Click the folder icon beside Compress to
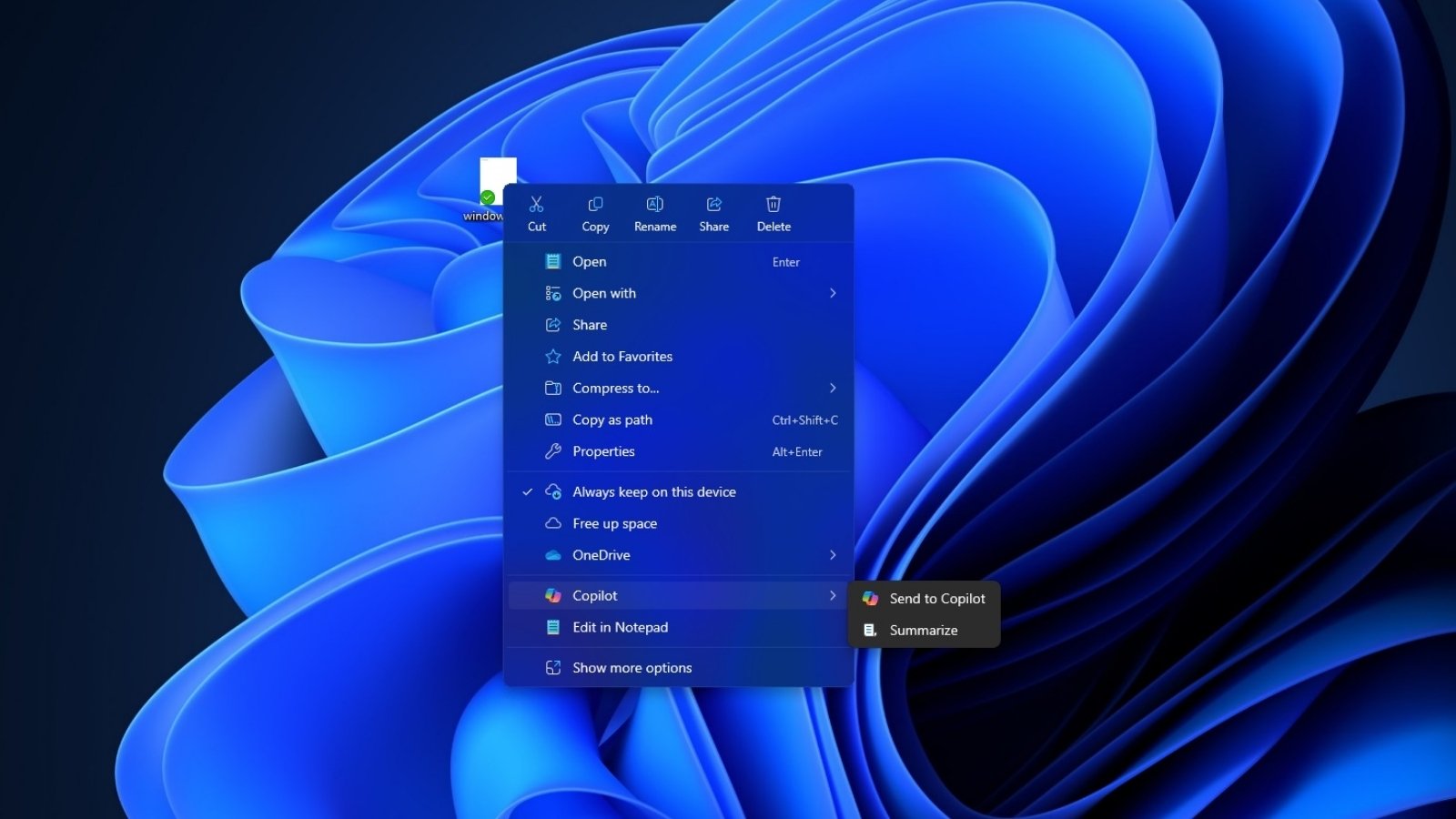This screenshot has width=1456, height=819. [x=552, y=388]
